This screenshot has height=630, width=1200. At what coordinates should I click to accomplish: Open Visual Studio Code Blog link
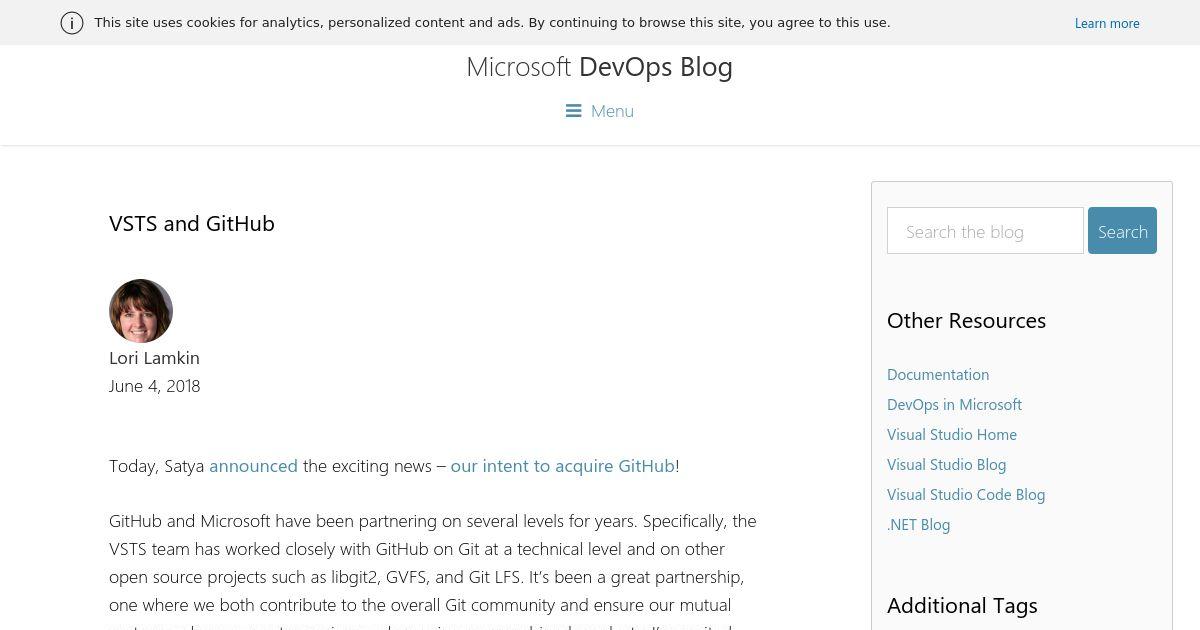coord(965,495)
